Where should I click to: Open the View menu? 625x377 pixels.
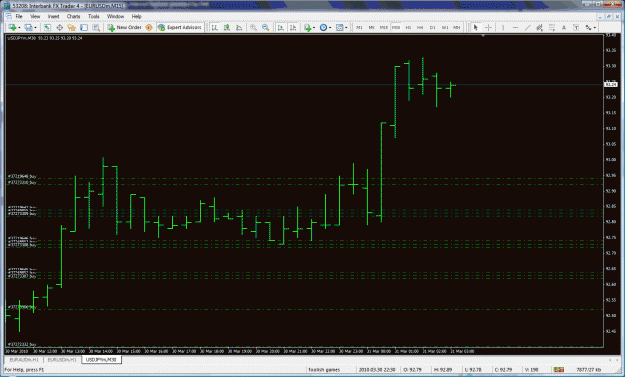35,16
